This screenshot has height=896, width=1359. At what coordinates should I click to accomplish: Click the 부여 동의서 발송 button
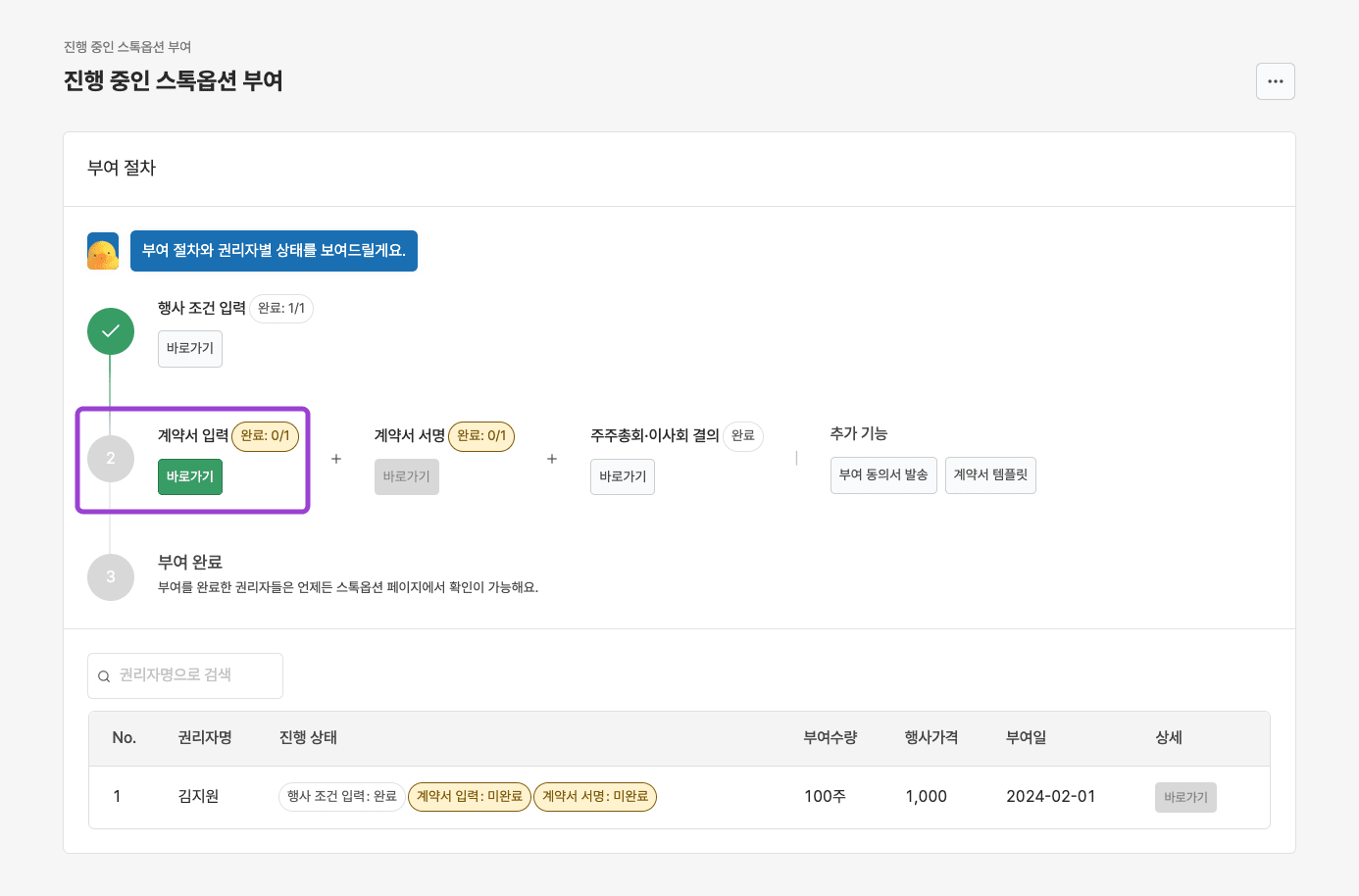click(x=883, y=475)
